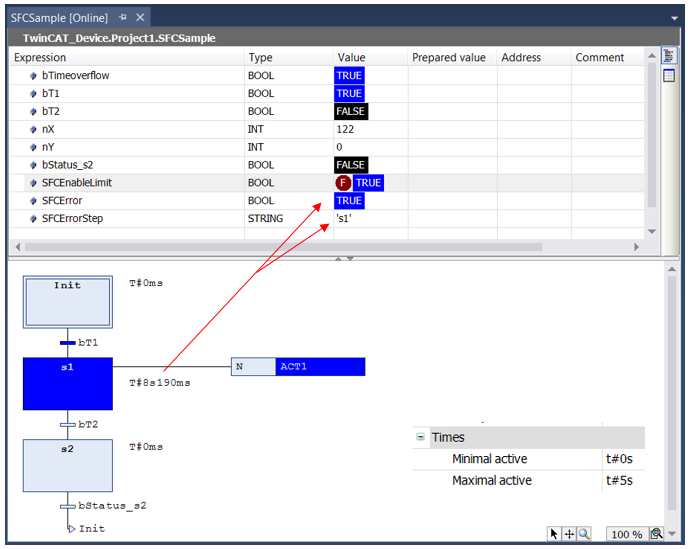Viewport: 691px width, 549px height.
Task: Toggle FALSE value of bStatus_s2
Action: [x=351, y=165]
